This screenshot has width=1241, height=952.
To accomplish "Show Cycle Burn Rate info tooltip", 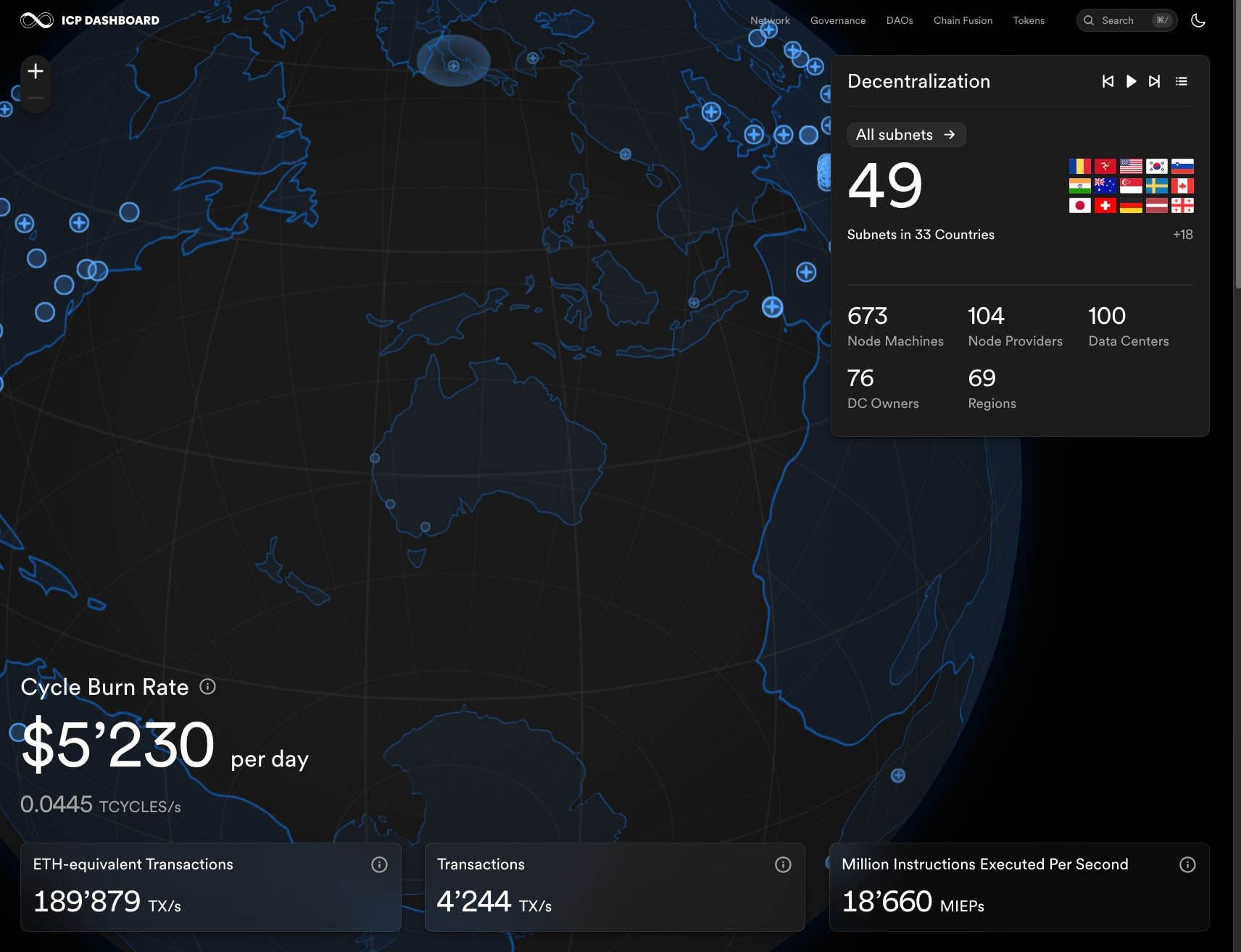I will click(x=207, y=687).
